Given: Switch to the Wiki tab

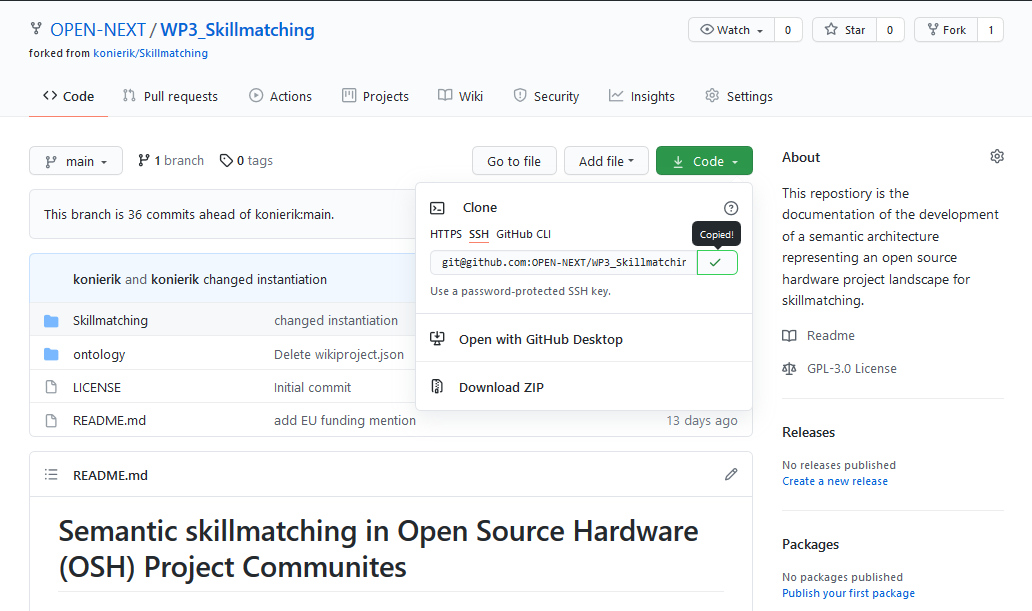Looking at the screenshot, I should point(460,96).
